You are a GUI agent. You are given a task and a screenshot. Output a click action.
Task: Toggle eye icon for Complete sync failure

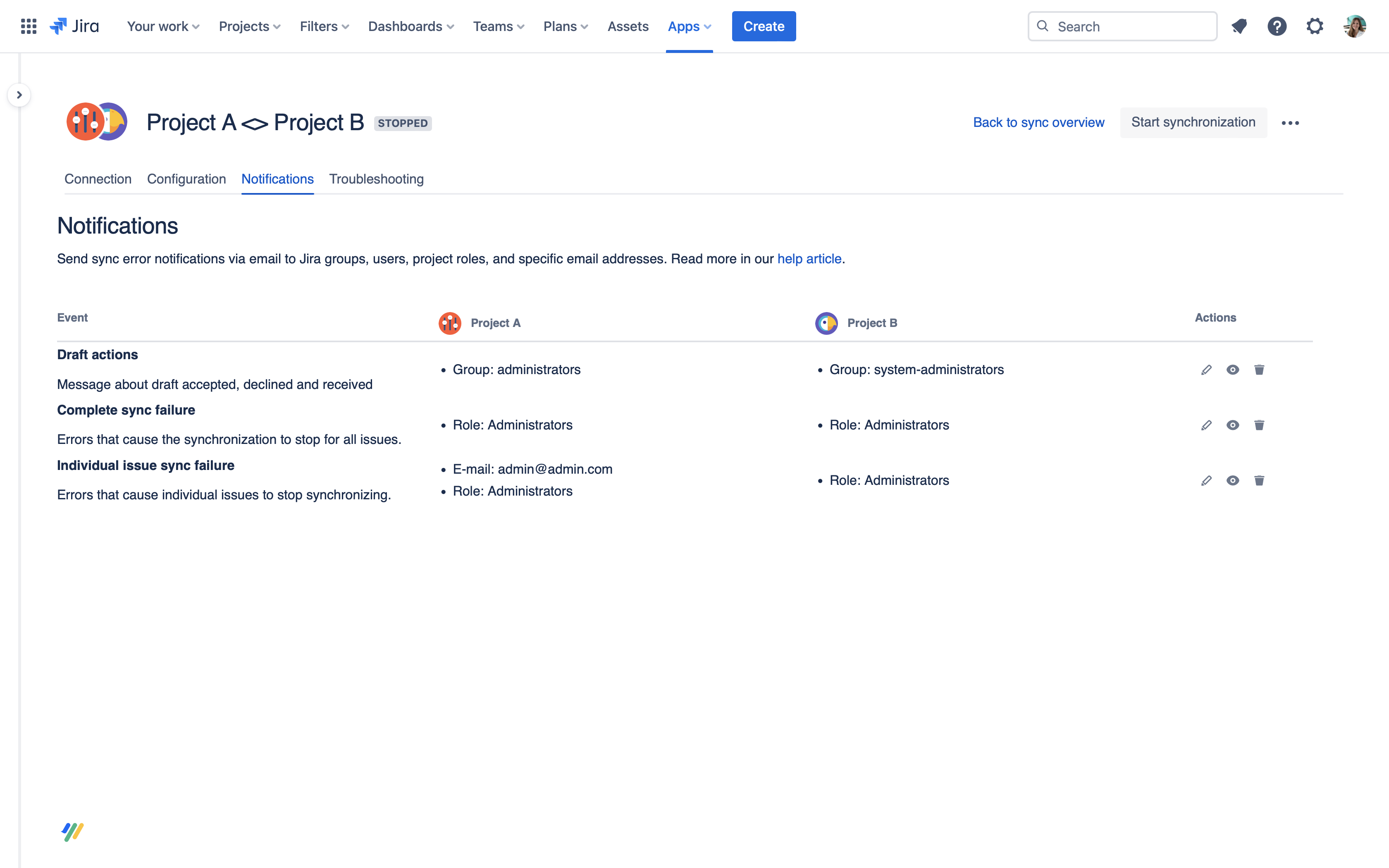point(1232,425)
